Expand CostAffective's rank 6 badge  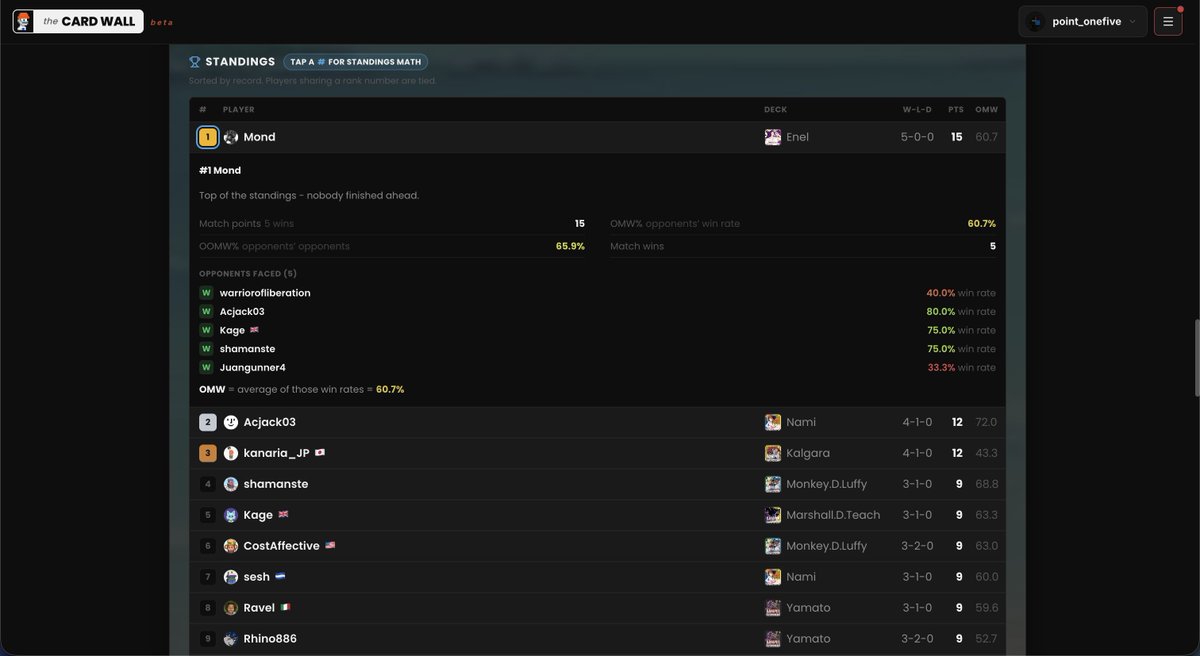pos(208,546)
